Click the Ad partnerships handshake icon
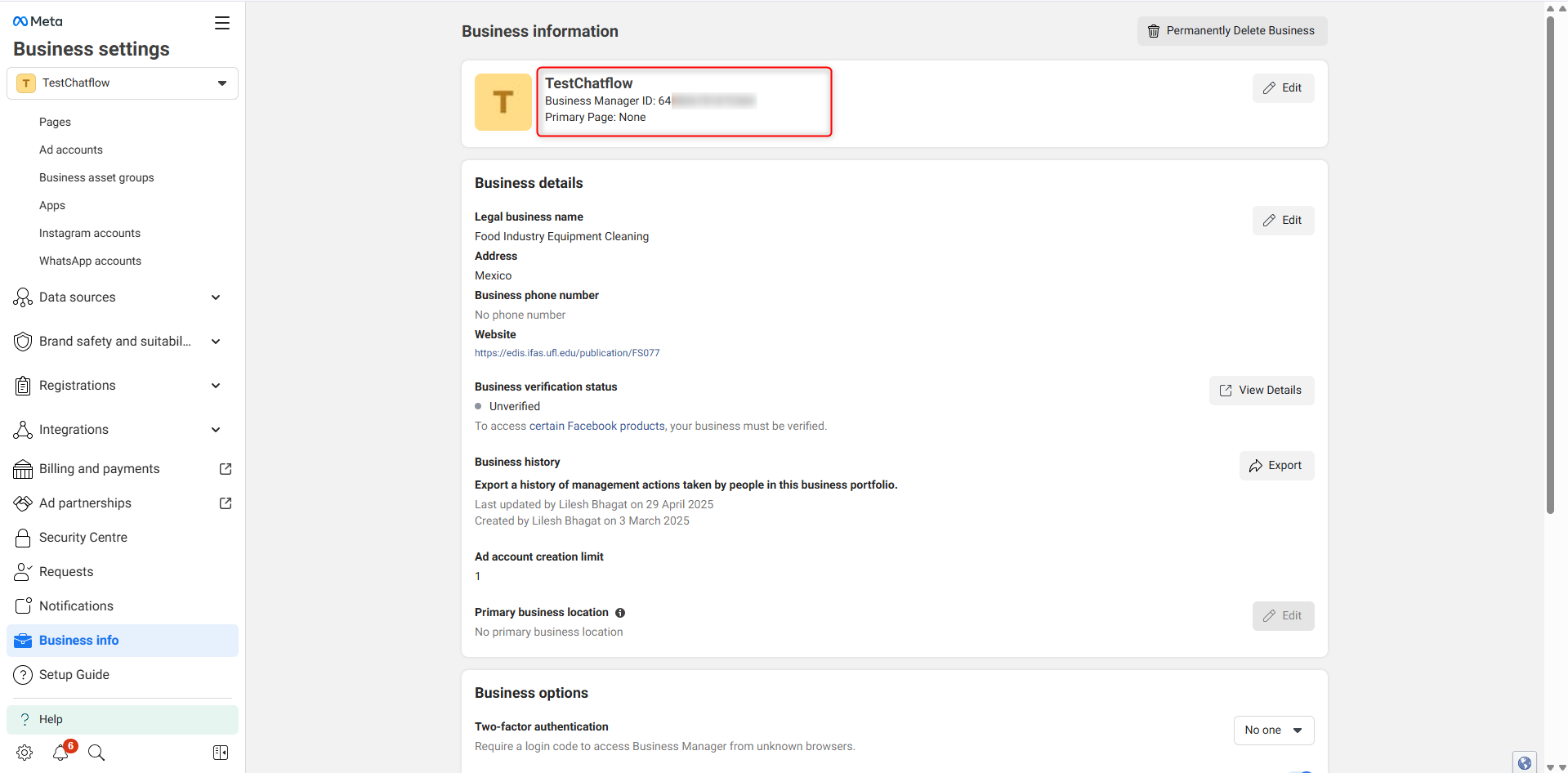The width and height of the screenshot is (1568, 773). click(23, 503)
